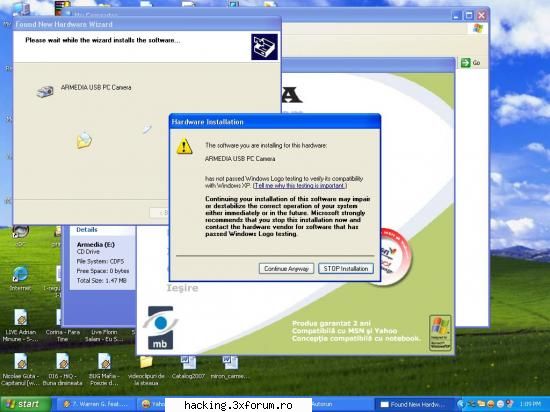Click 'File System: CDFS' in Details pane

(x=100, y=261)
